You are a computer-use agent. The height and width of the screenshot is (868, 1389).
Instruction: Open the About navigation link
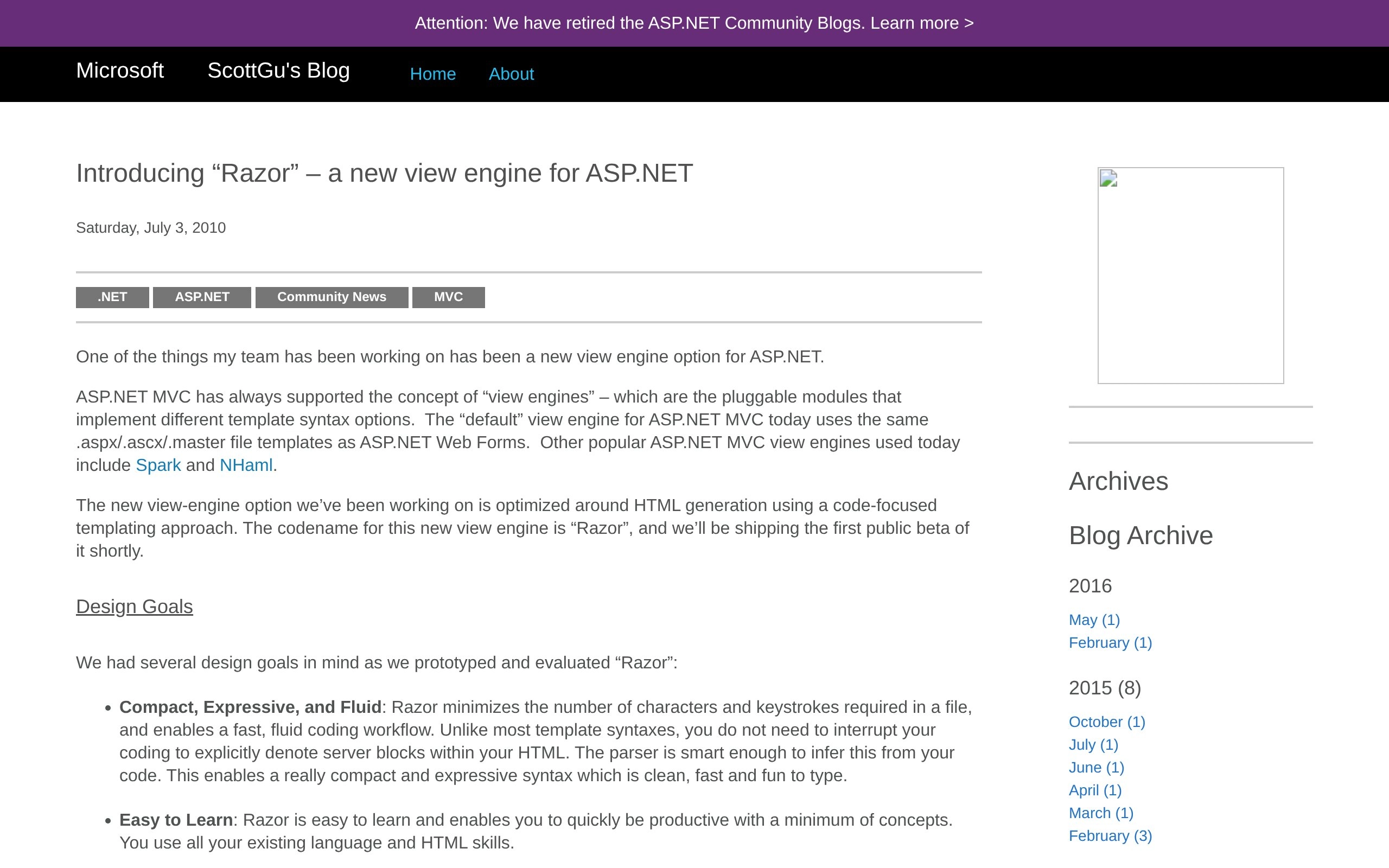click(511, 74)
